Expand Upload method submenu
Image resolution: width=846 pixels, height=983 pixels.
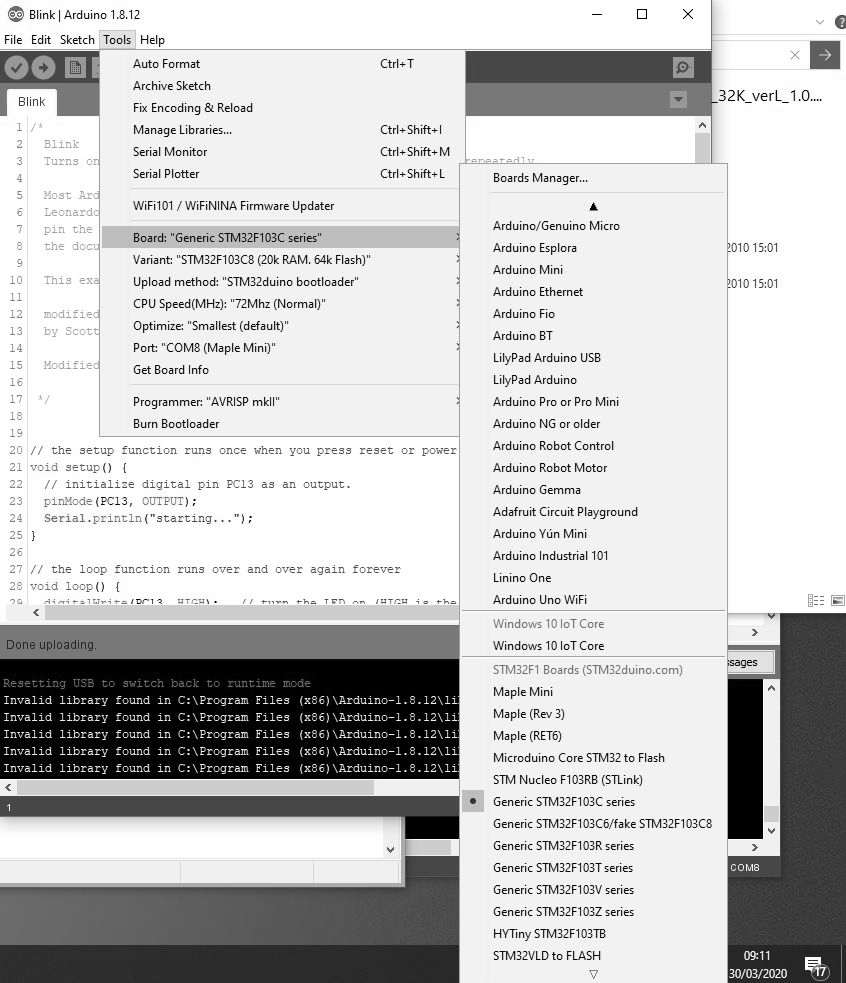pyautogui.click(x=280, y=281)
